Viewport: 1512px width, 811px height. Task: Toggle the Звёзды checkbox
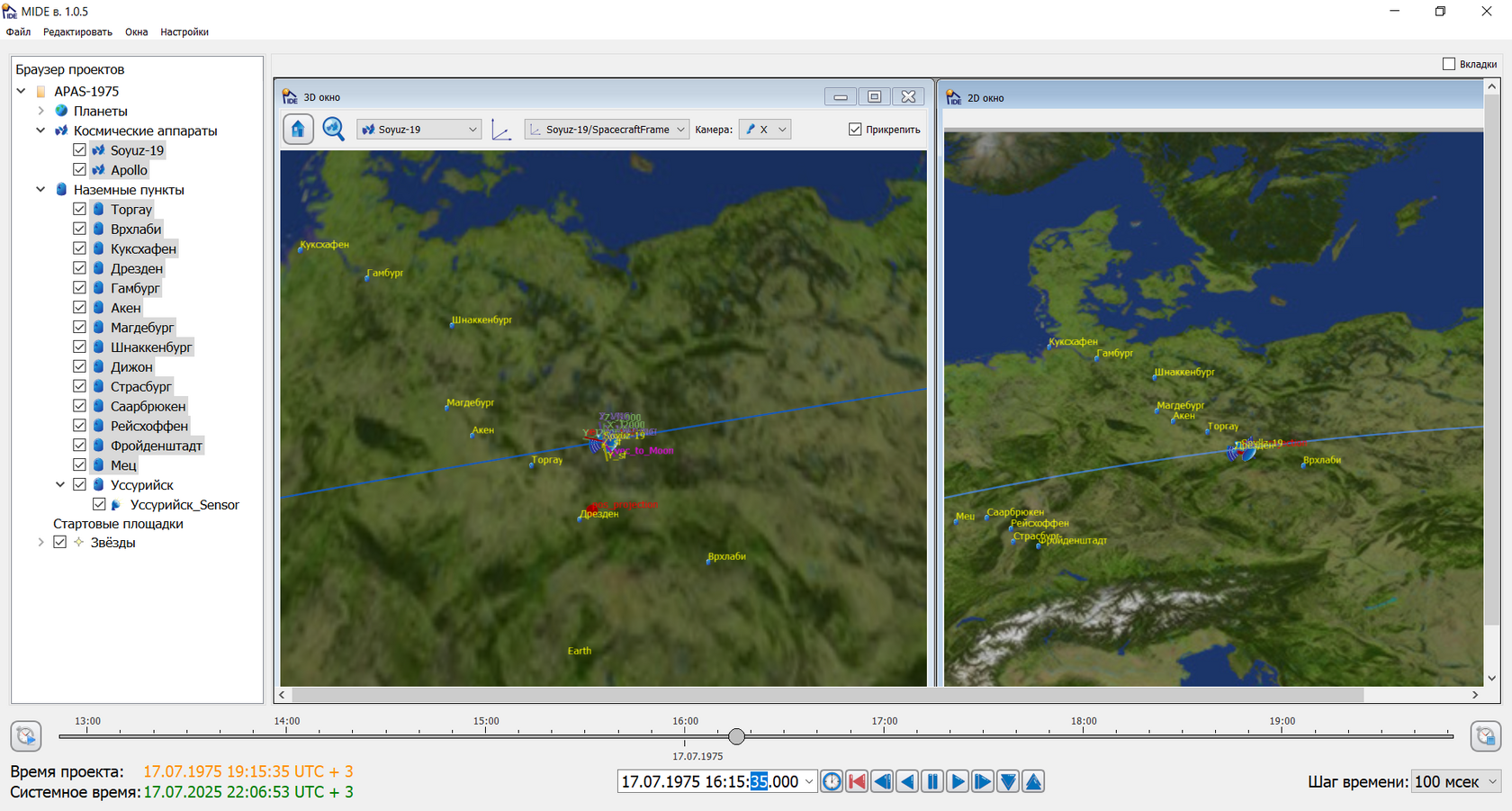(59, 542)
